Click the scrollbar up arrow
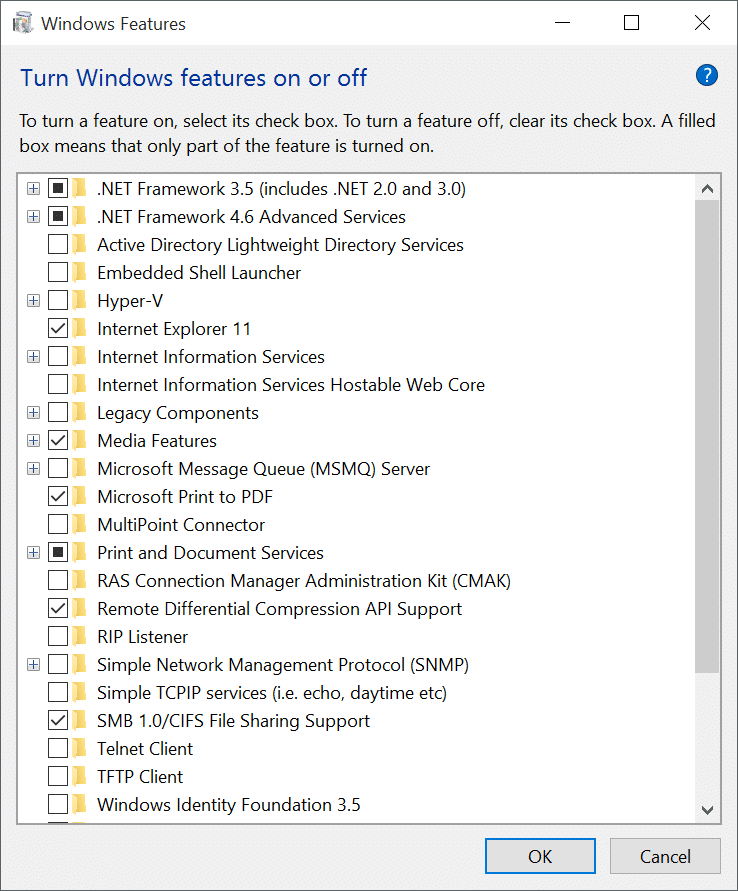Image resolution: width=738 pixels, height=891 pixels. (x=707, y=188)
